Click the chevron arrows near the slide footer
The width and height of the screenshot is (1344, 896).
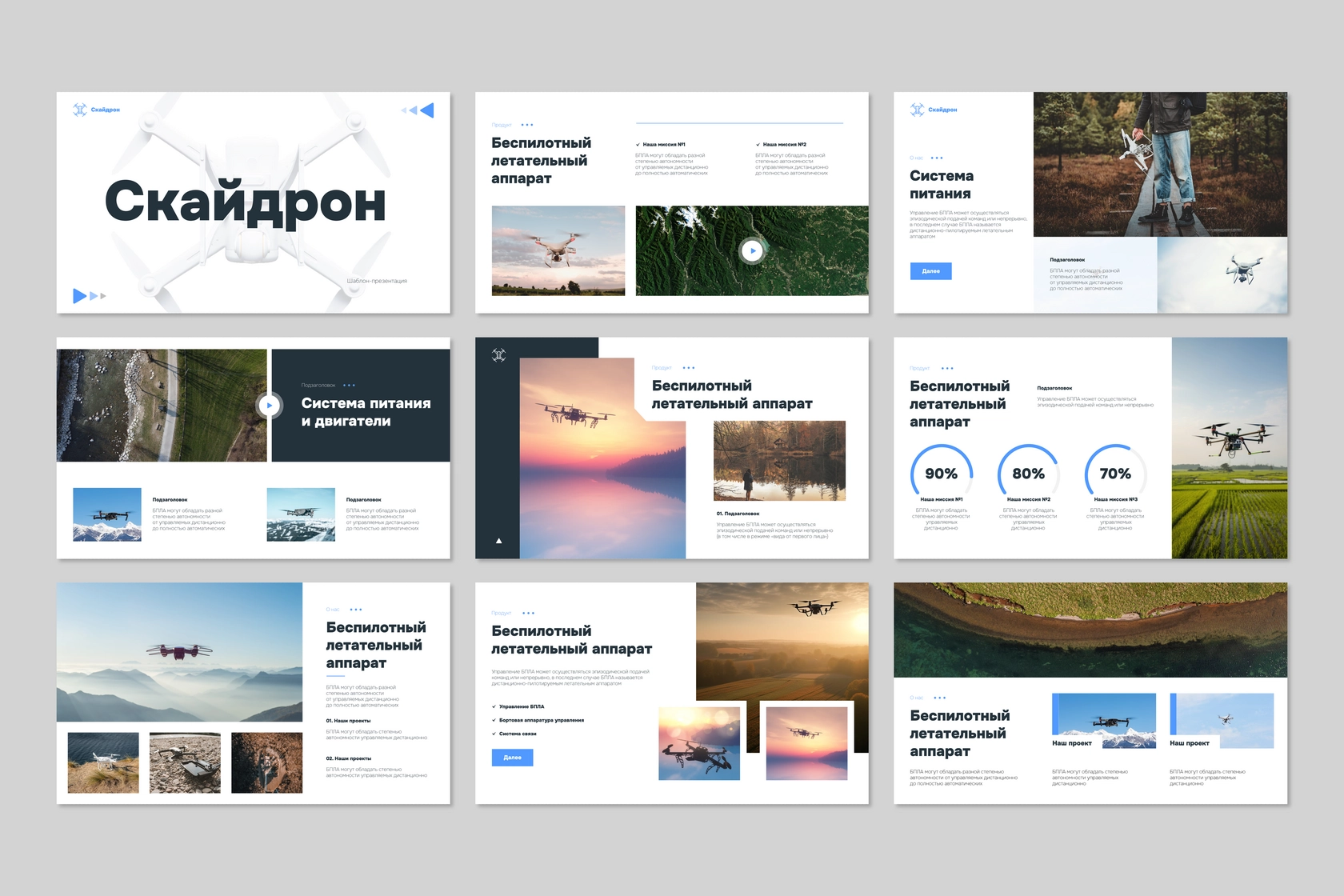coord(90,296)
